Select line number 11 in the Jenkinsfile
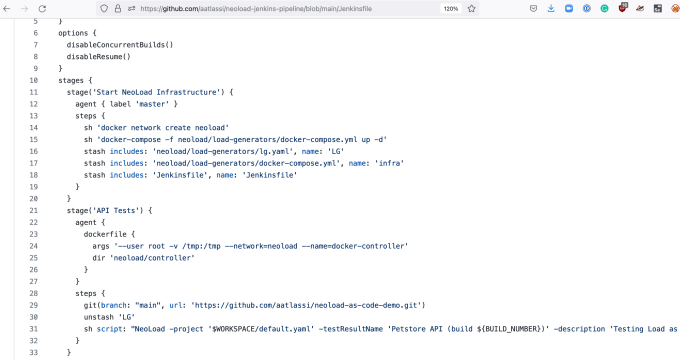Image resolution: width=680 pixels, height=360 pixels. pos(33,92)
